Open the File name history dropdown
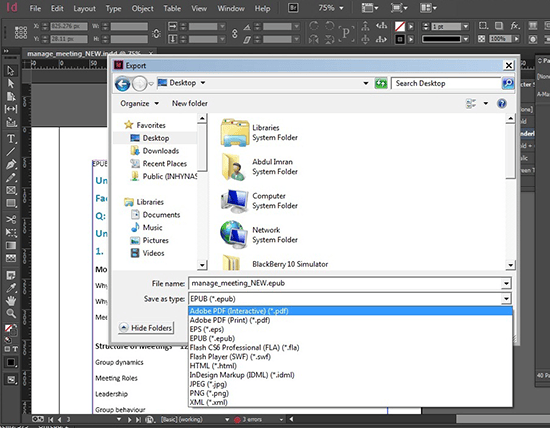The height and width of the screenshot is (428, 550). [506, 283]
